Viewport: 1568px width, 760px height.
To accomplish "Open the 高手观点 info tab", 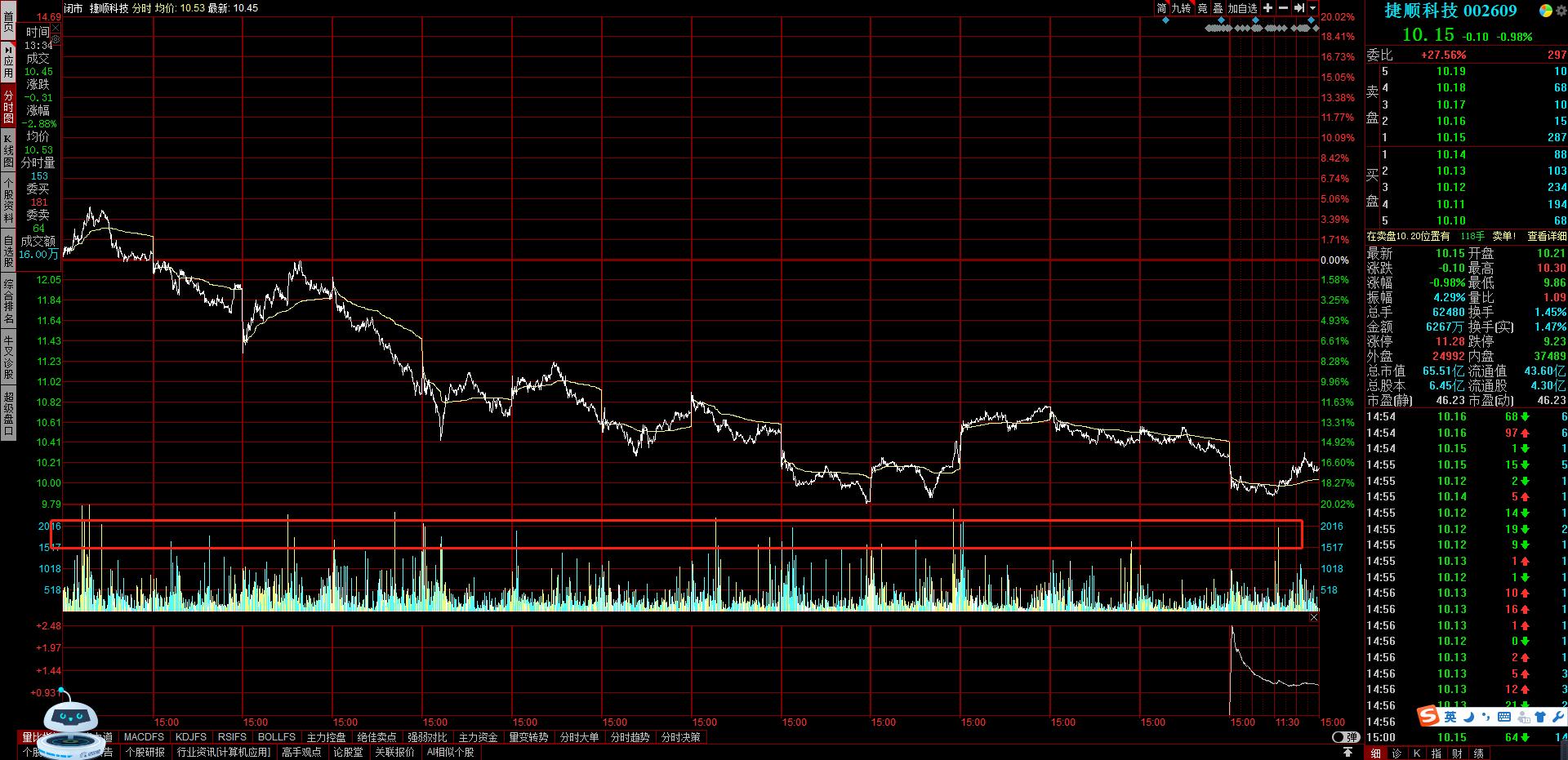I will coord(301,752).
